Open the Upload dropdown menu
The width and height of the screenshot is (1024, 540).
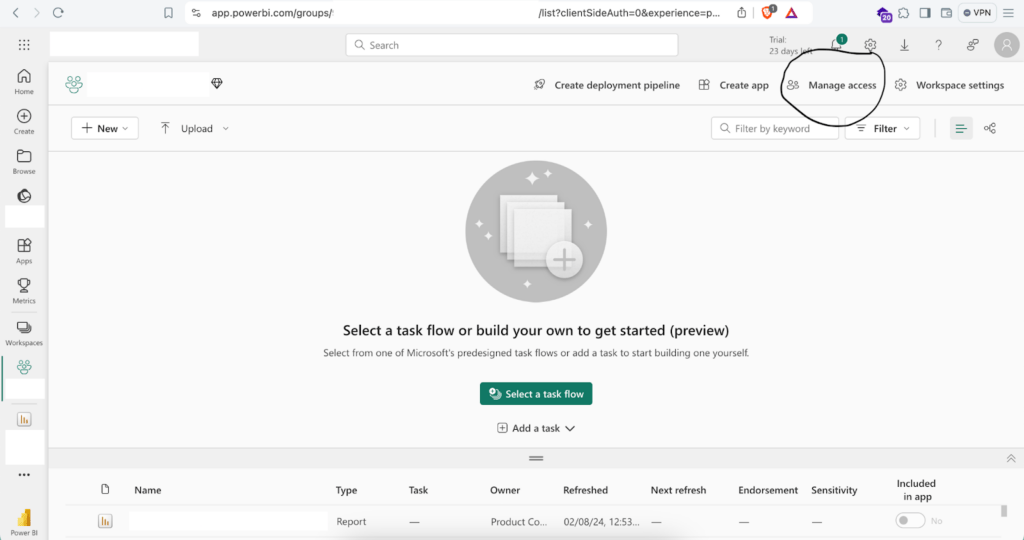coord(195,128)
